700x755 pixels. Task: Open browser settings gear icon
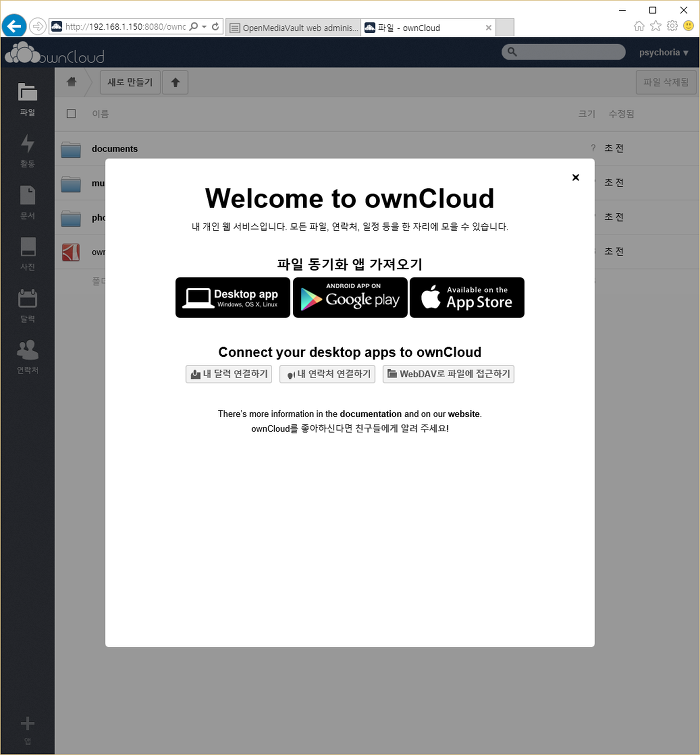(x=672, y=26)
